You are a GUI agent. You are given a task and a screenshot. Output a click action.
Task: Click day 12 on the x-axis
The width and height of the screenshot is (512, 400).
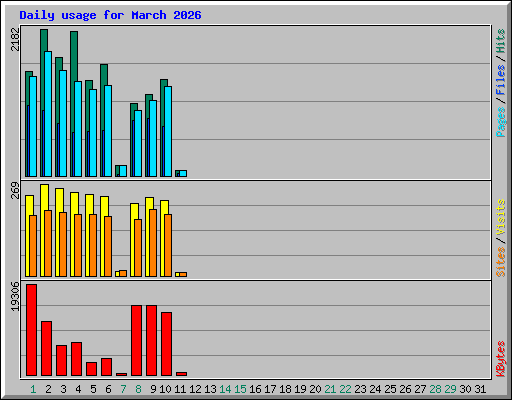pyautogui.click(x=195, y=389)
